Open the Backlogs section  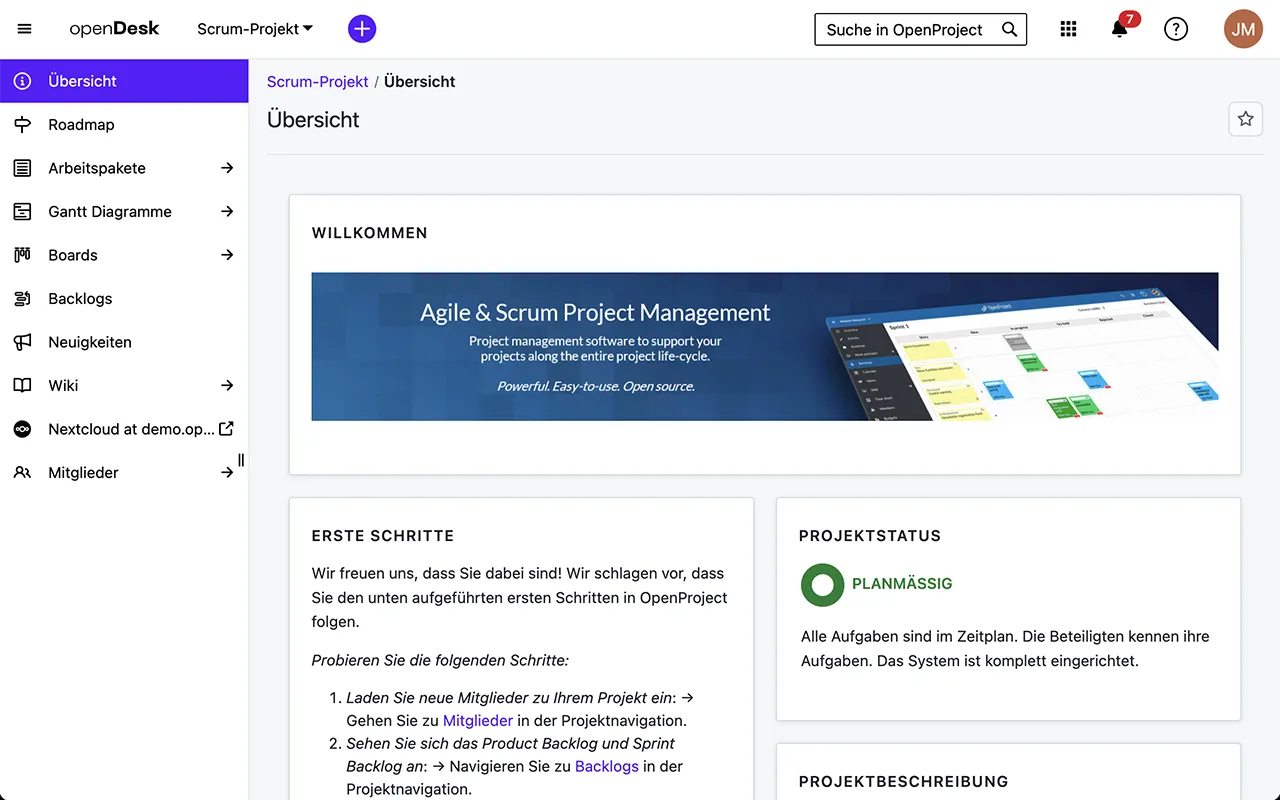(x=80, y=298)
